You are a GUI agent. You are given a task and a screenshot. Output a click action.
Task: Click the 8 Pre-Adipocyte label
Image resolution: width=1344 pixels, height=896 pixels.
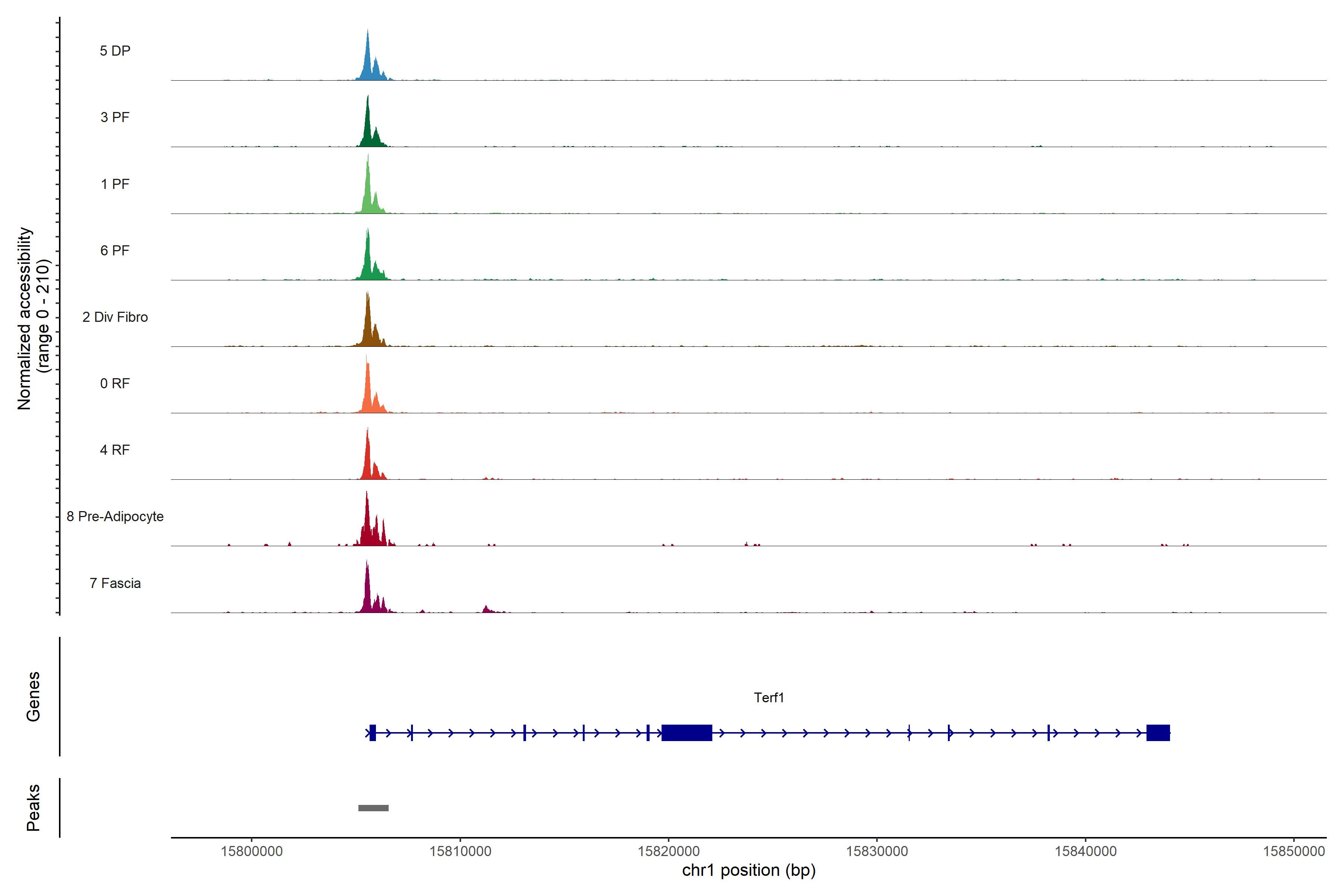(115, 517)
